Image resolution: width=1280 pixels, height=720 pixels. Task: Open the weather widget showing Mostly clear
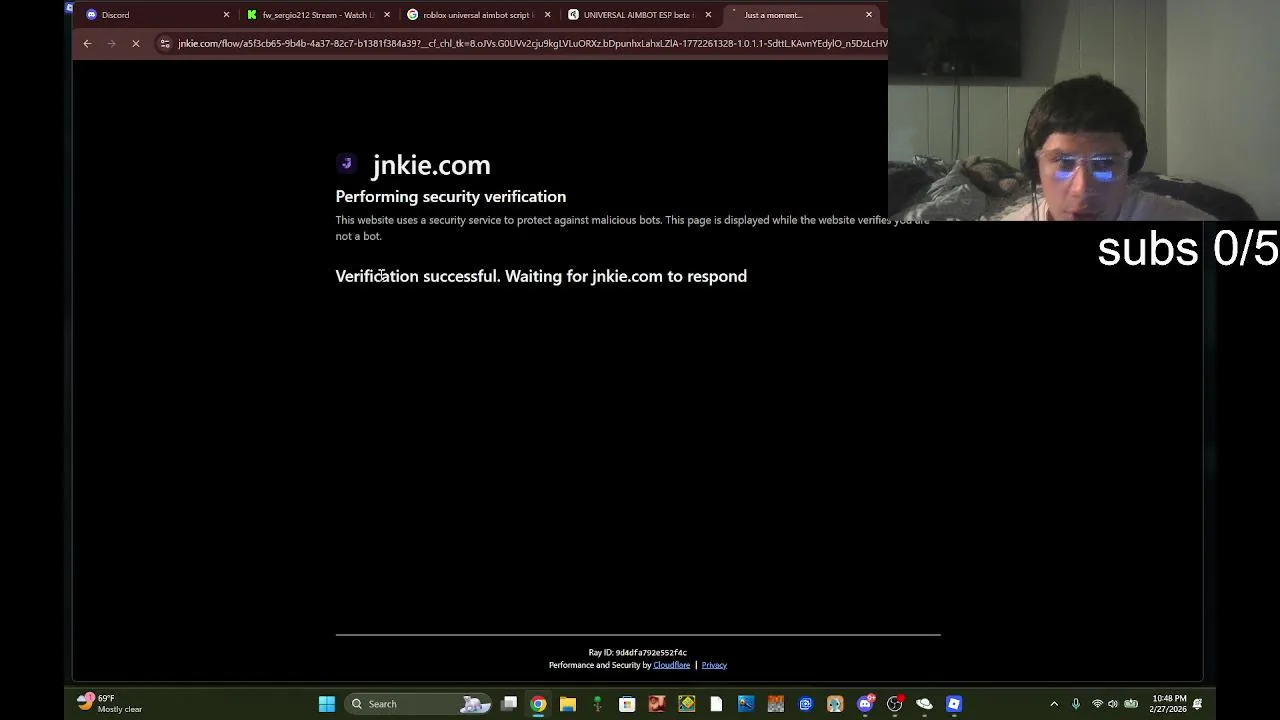110,704
